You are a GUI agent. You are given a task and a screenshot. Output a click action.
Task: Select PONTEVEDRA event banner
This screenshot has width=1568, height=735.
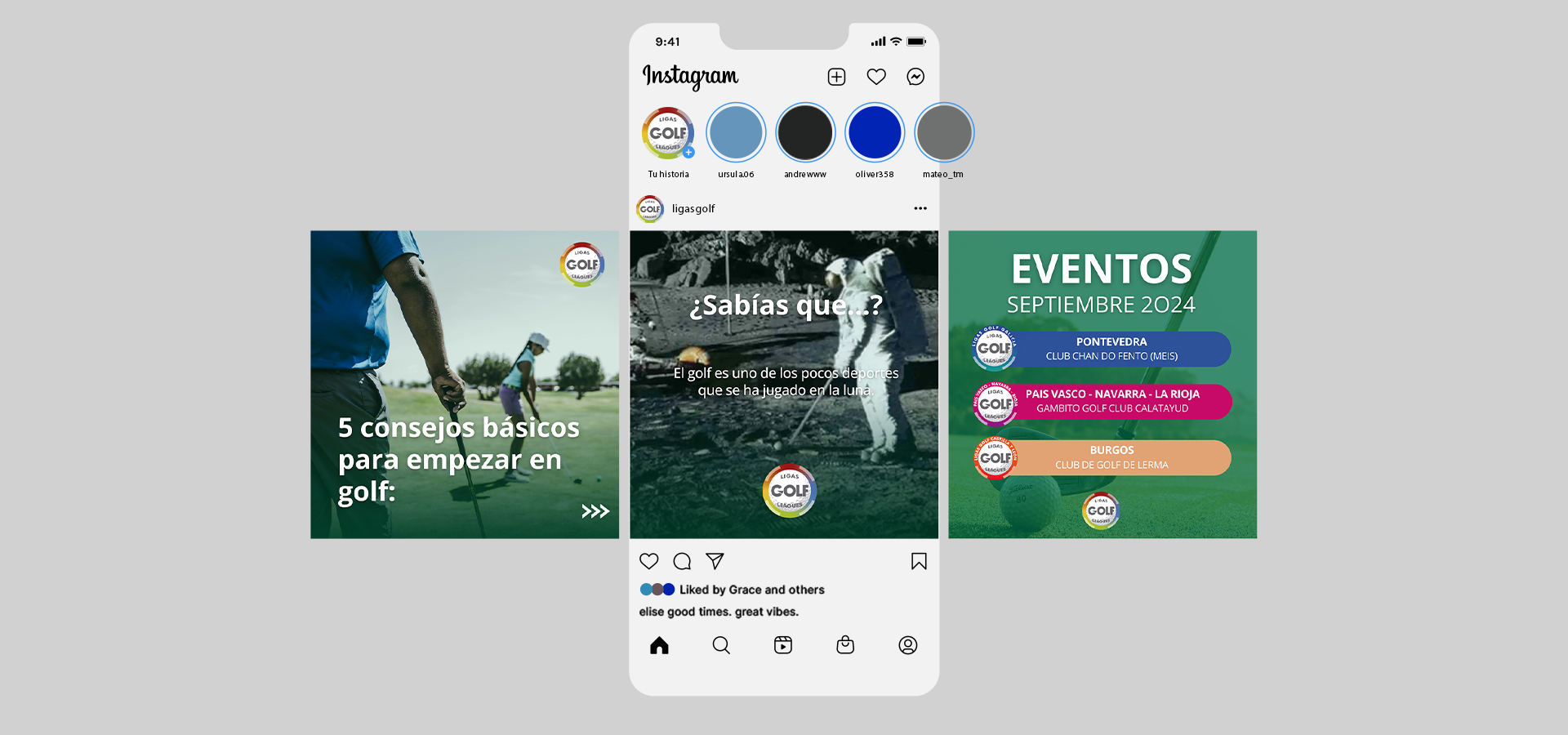point(1111,349)
